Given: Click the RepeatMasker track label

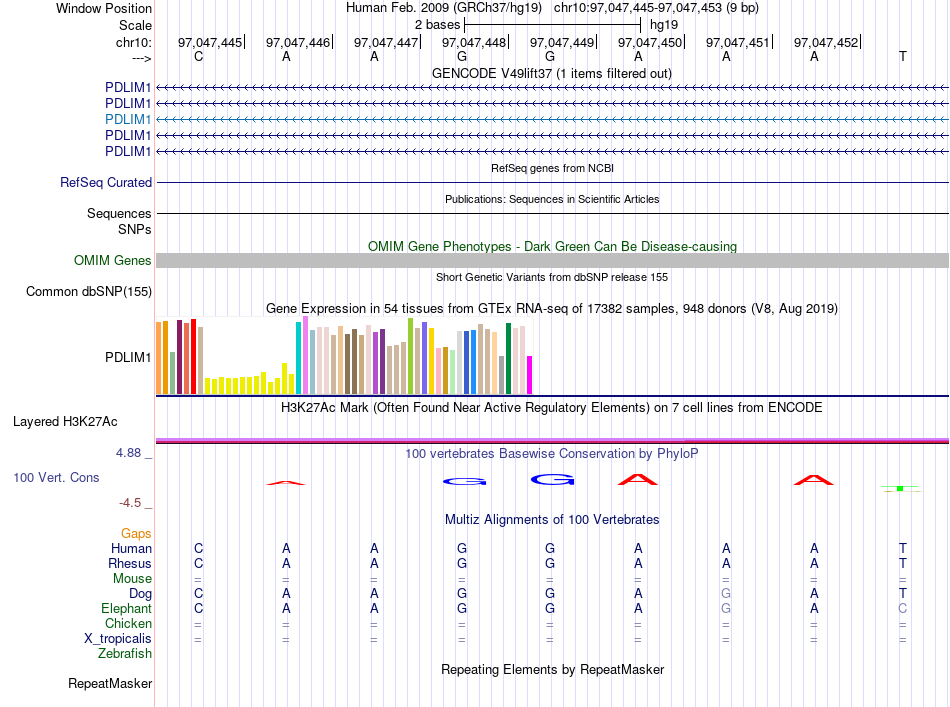Looking at the screenshot, I should coord(110,683).
